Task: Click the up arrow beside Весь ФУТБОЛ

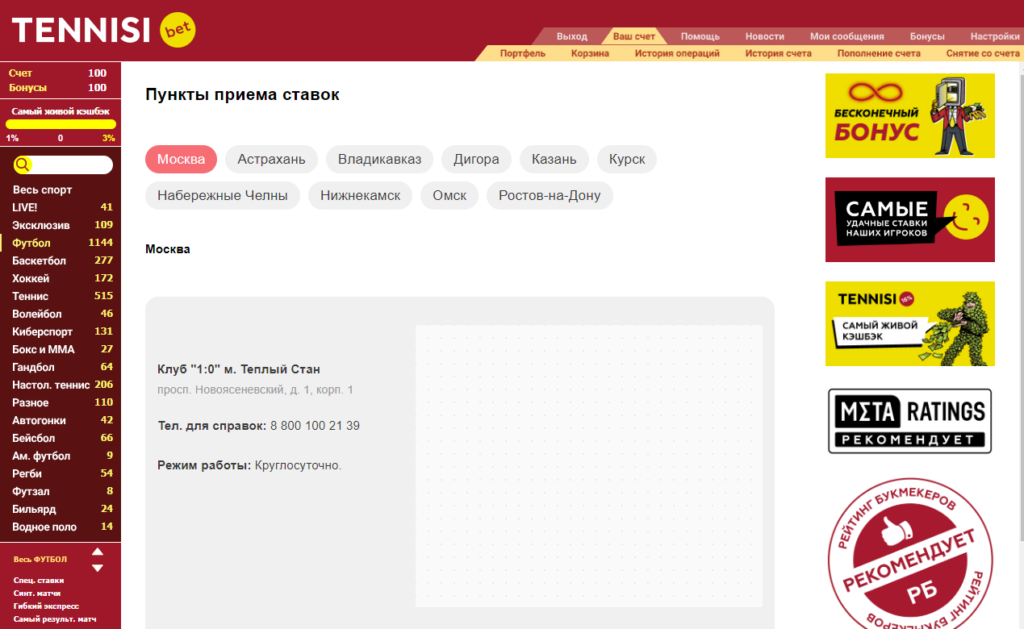Action: coord(97,552)
